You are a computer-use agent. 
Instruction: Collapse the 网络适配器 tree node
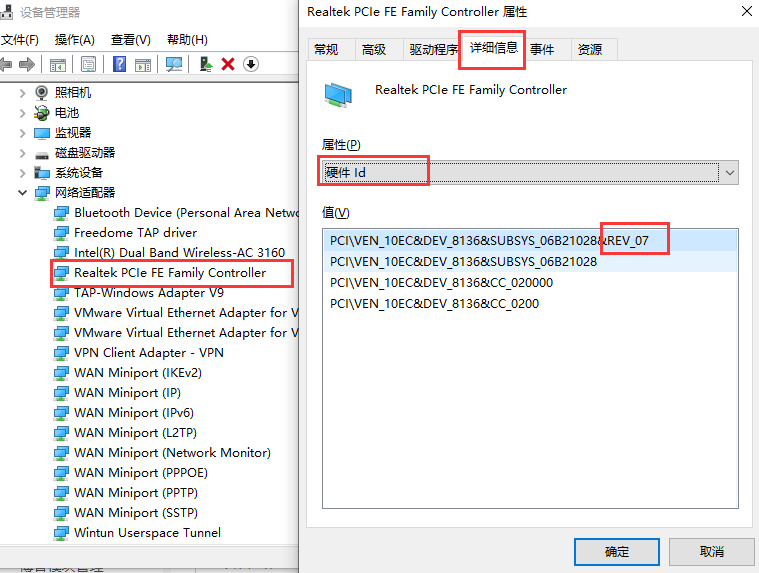click(22, 193)
